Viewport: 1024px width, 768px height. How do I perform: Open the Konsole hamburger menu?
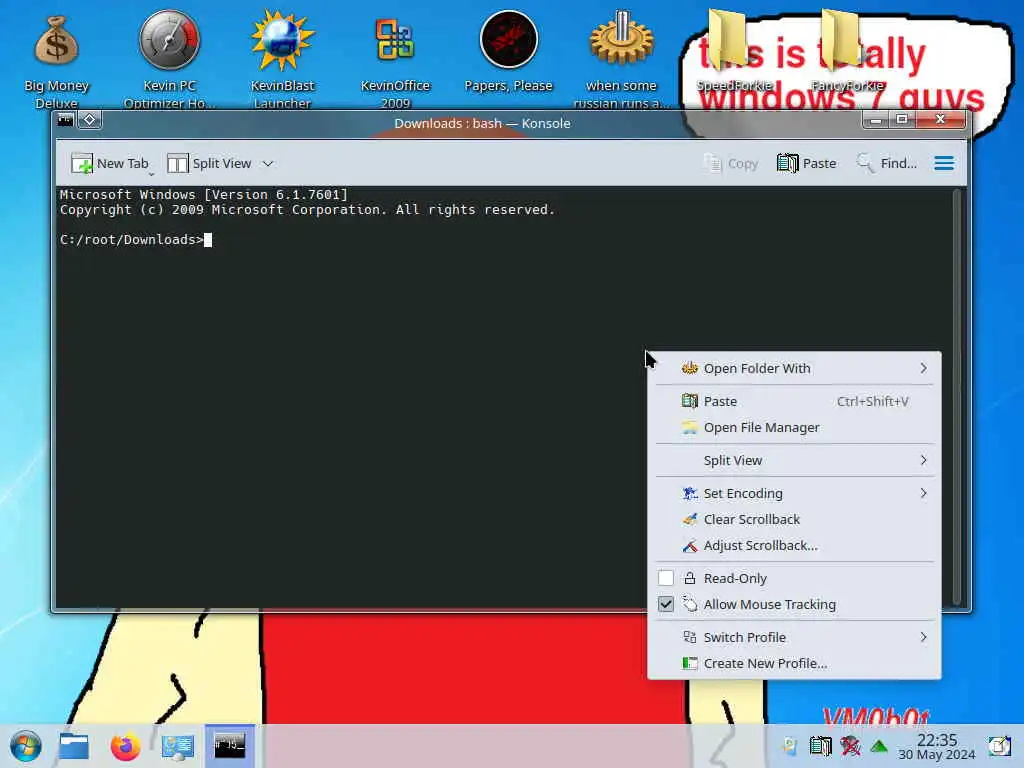(x=944, y=163)
